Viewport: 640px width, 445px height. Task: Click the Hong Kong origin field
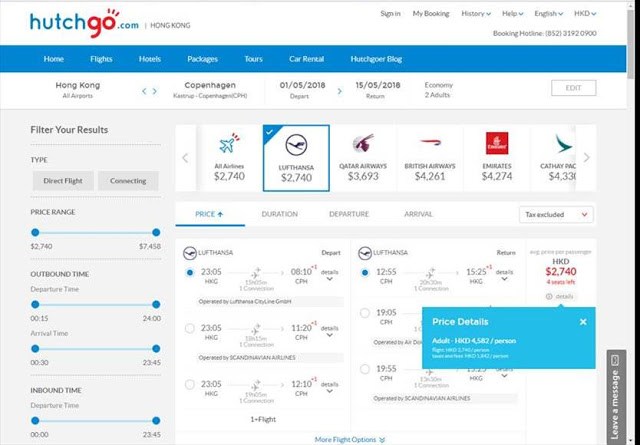pyautogui.click(x=78, y=90)
